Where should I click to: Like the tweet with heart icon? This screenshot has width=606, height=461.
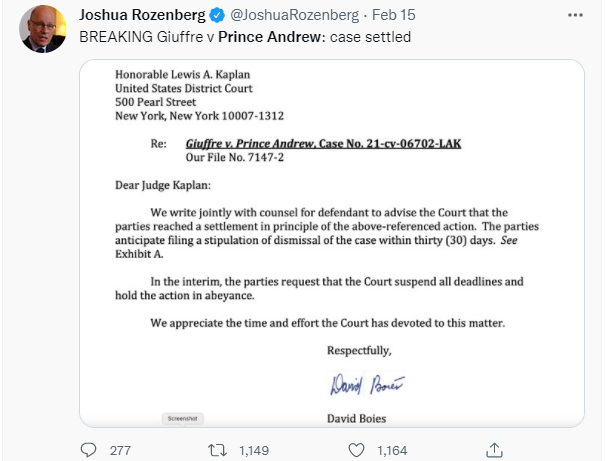(x=356, y=450)
